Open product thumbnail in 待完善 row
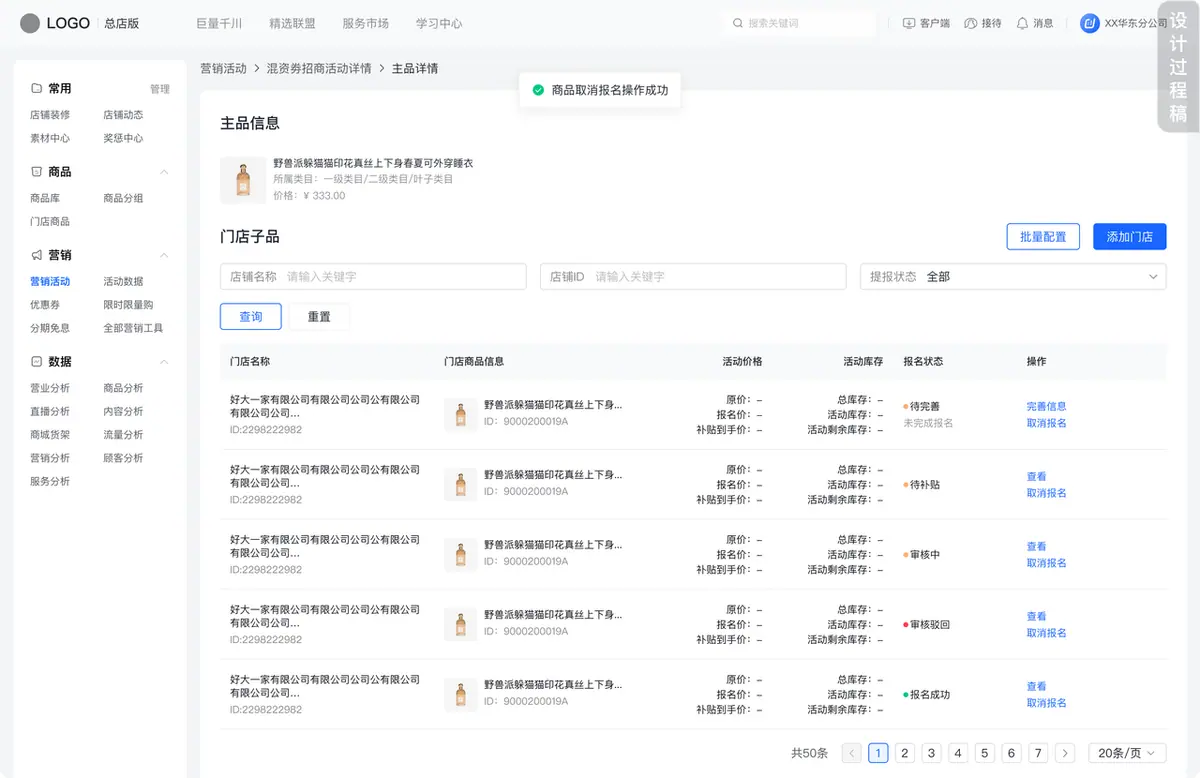The height and width of the screenshot is (778, 1200). (x=460, y=414)
